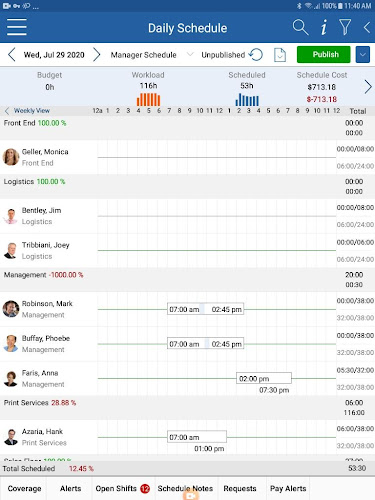
Task: Open the schedule document icon
Action: pyautogui.click(x=280, y=55)
